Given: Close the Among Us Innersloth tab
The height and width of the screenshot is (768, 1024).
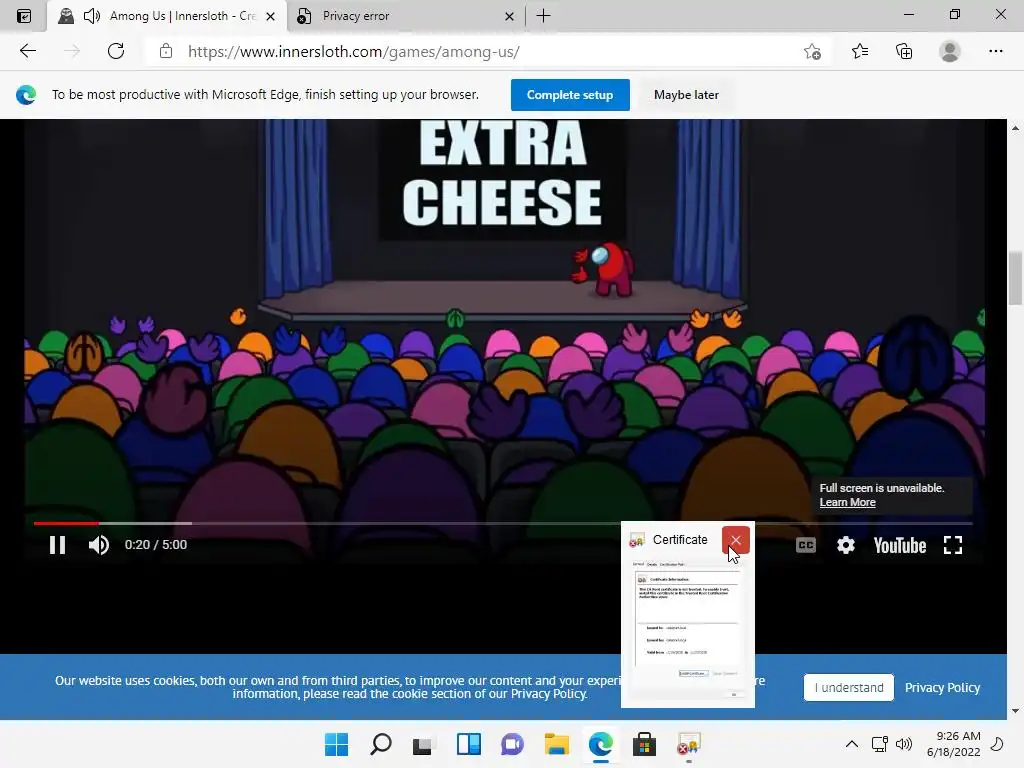Looking at the screenshot, I should tap(270, 16).
